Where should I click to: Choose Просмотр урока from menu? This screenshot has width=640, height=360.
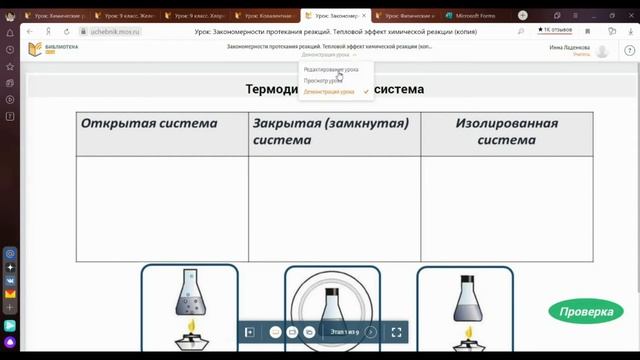323,81
